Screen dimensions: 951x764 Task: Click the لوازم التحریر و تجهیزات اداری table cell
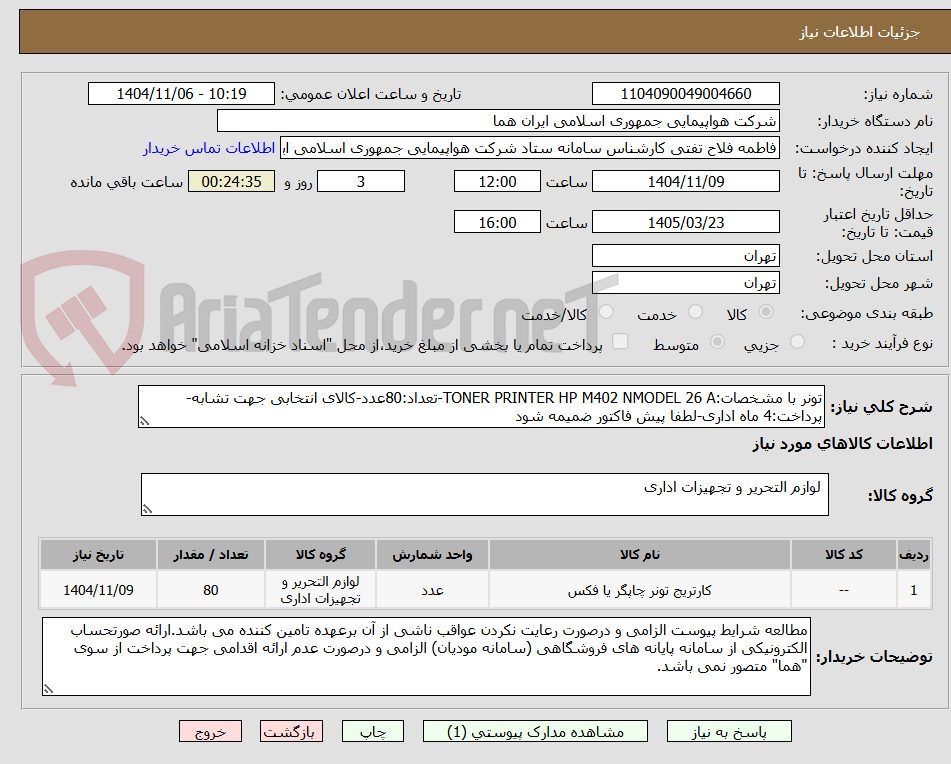[320, 590]
